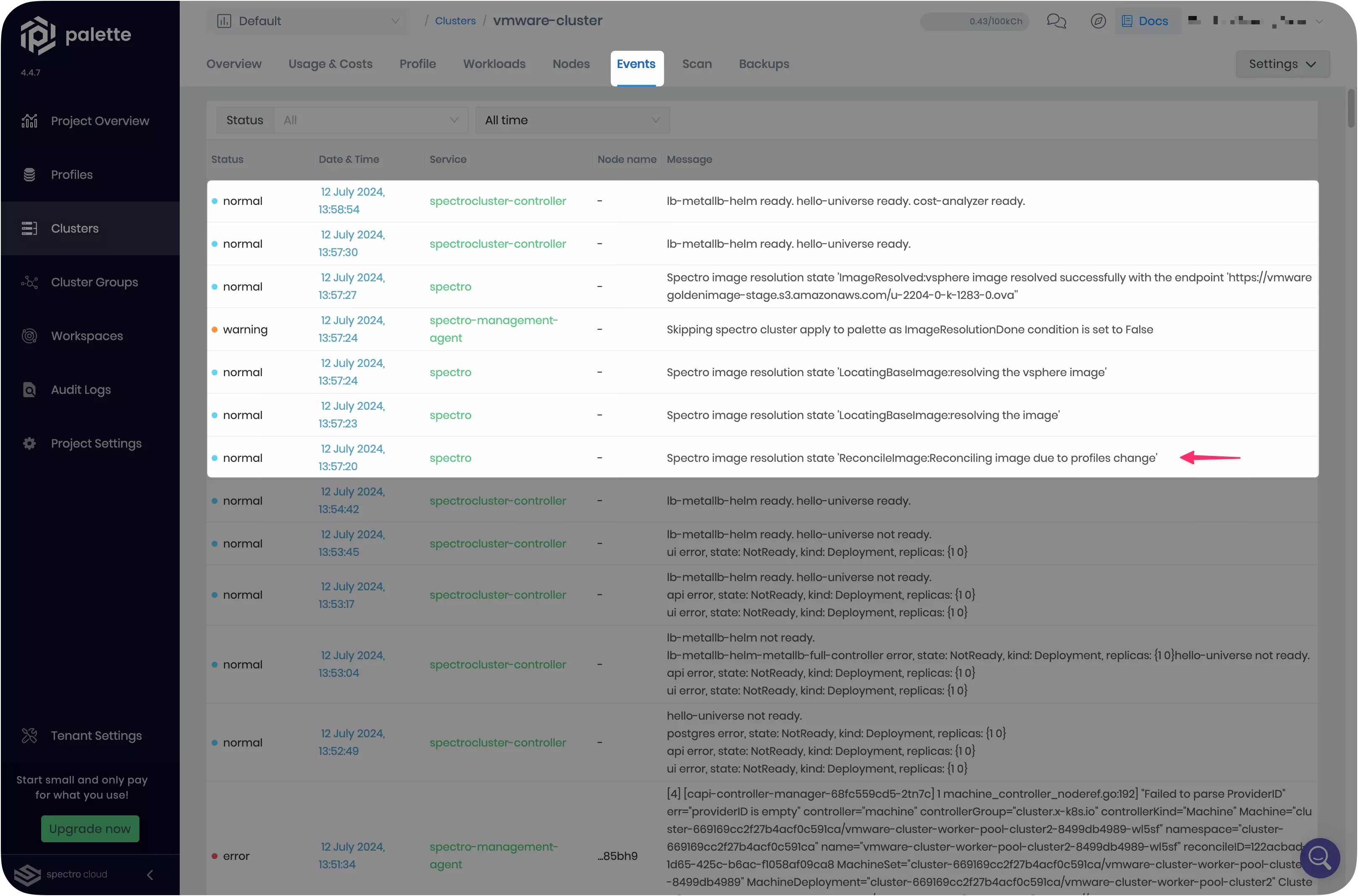Click the ReconcileImage profiles change message
Viewport: 1358px width, 896px height.
(x=912, y=458)
